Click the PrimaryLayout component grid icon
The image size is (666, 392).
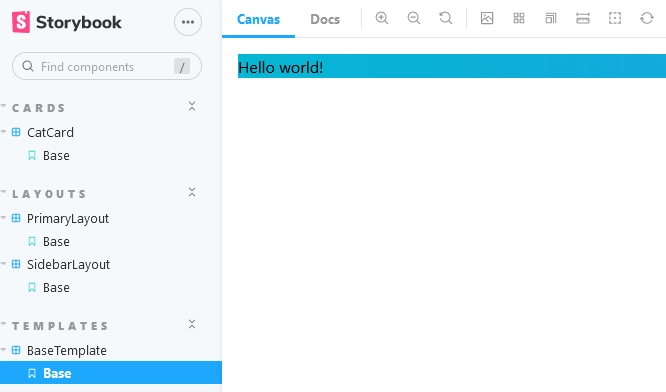[16, 218]
